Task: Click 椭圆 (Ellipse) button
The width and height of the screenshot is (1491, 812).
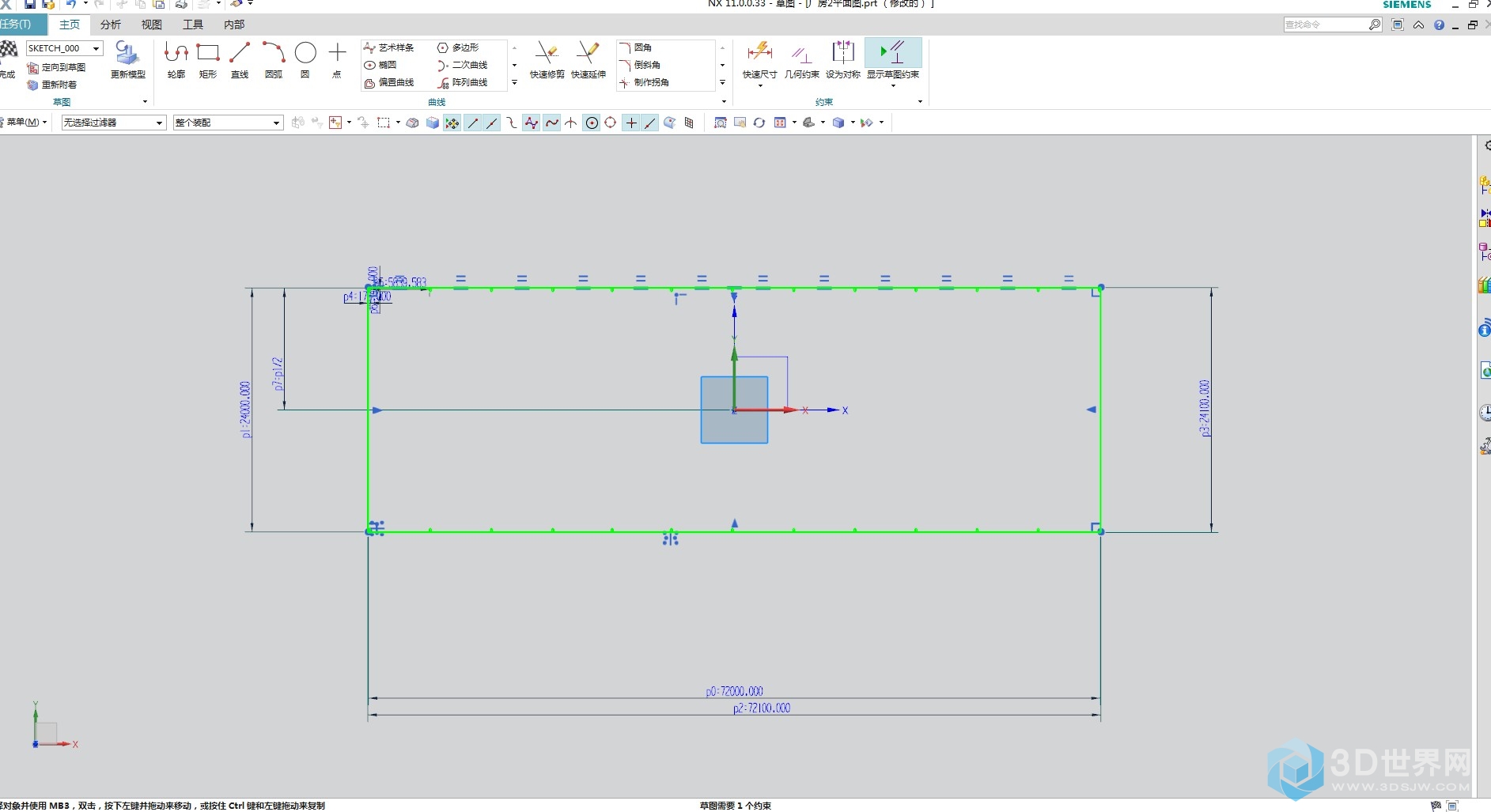Action: (380, 65)
